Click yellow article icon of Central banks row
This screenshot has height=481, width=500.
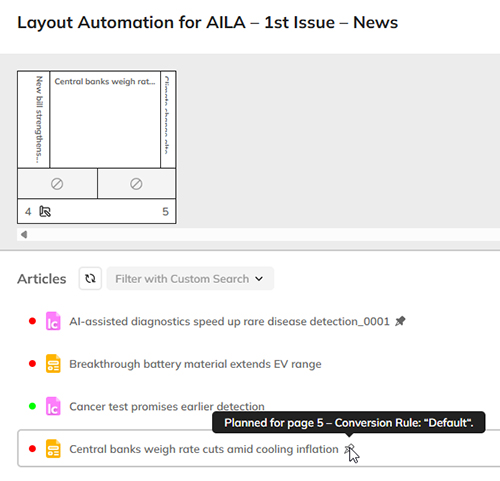53,449
